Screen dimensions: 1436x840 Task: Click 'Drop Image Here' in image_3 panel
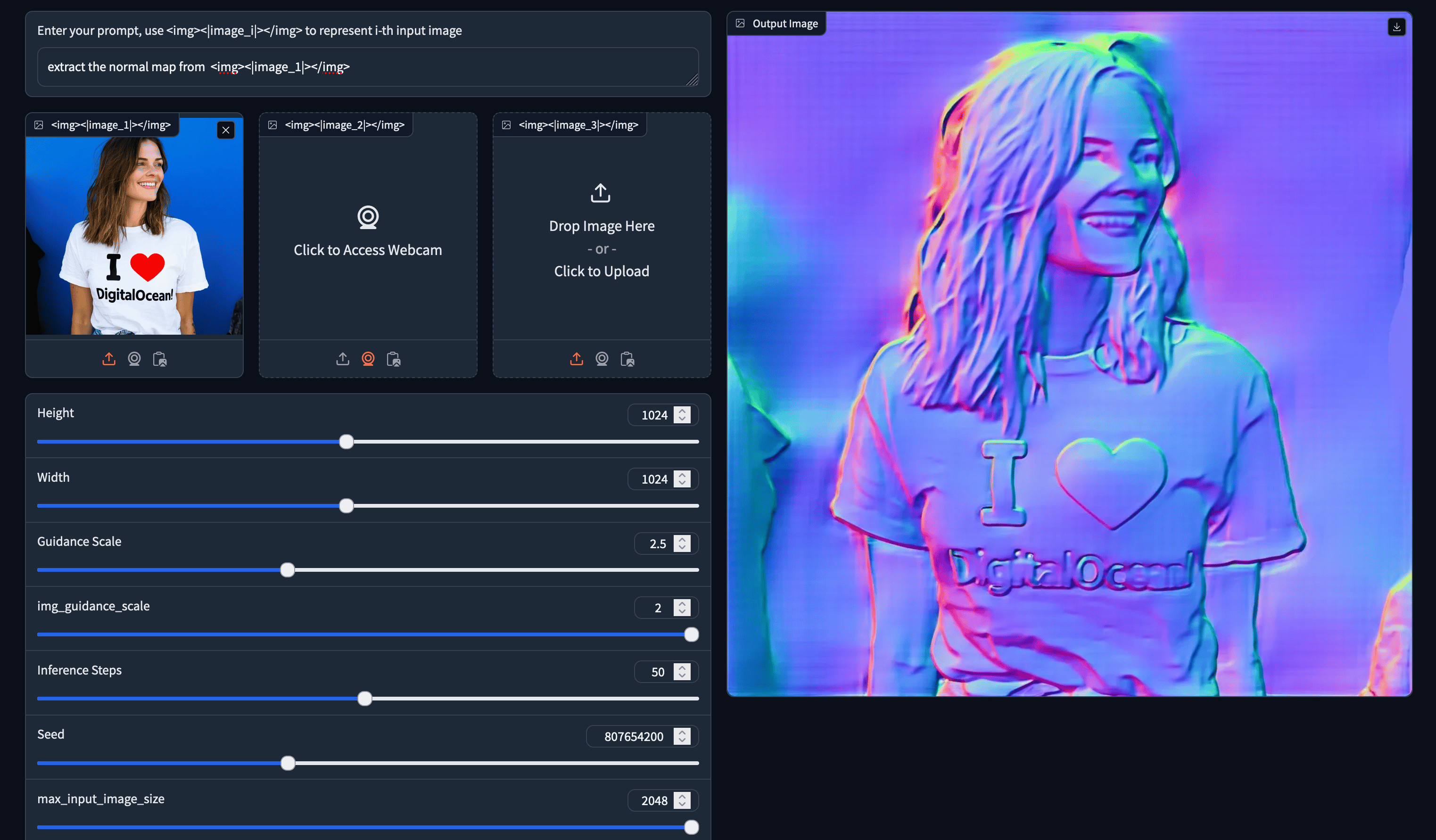(x=602, y=226)
